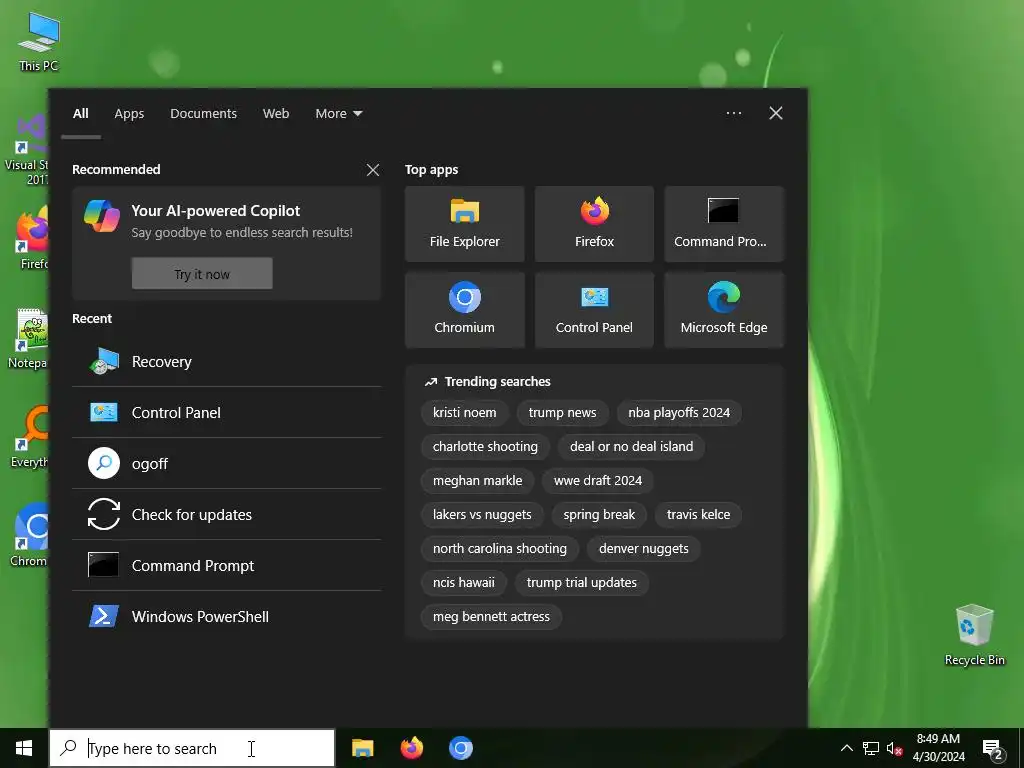The height and width of the screenshot is (768, 1024).
Task: Search trending 'kristi noem'
Action: 464,413
